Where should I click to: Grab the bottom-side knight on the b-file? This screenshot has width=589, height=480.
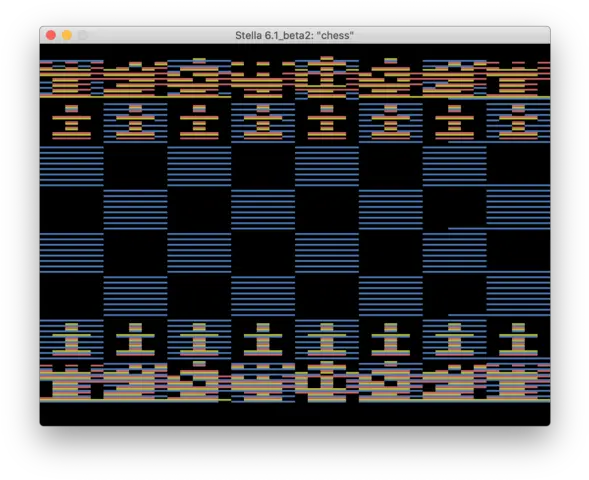coord(135,382)
